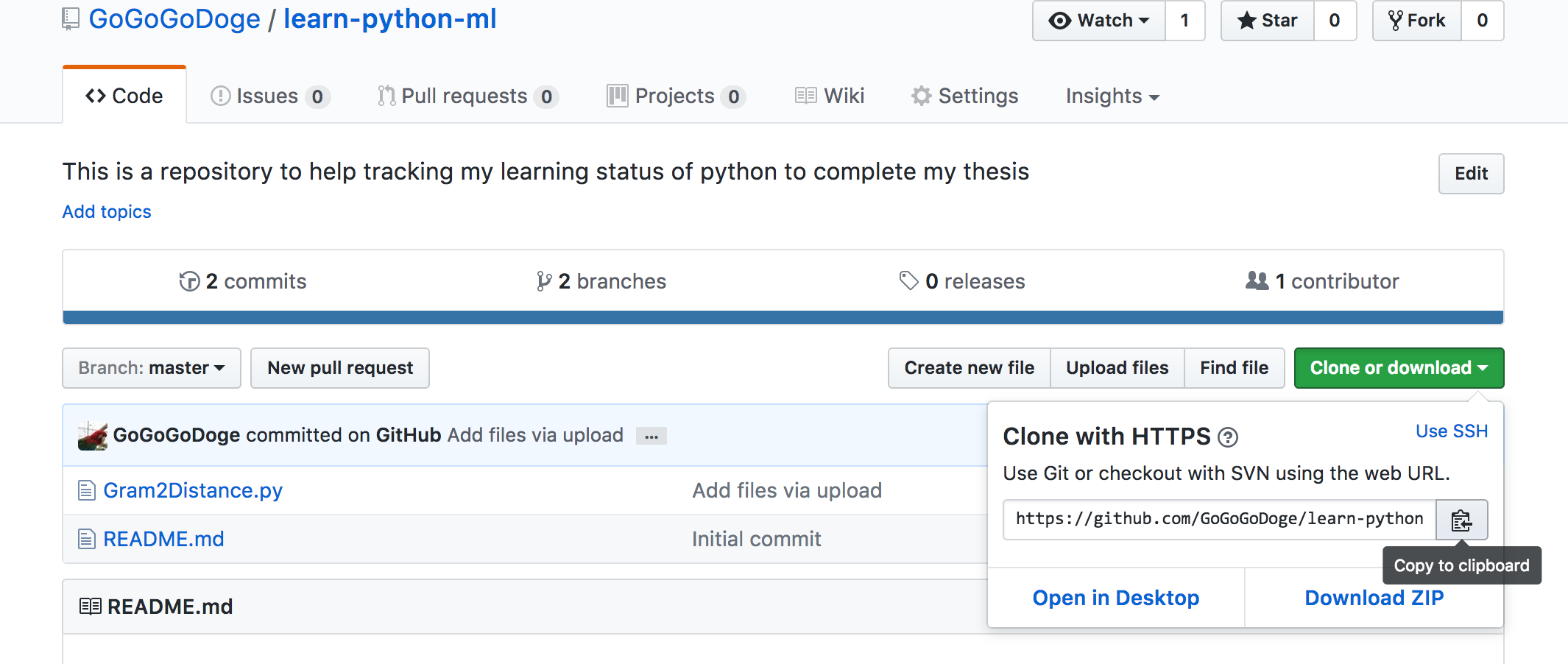Image resolution: width=1568 pixels, height=664 pixels.
Task: Click Create new file button
Action: click(x=970, y=368)
